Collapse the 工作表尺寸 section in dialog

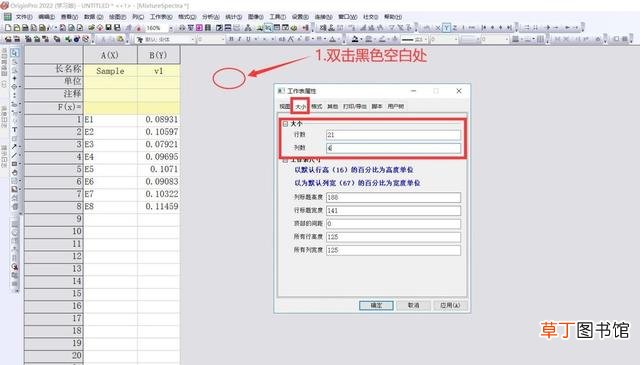pos(285,160)
